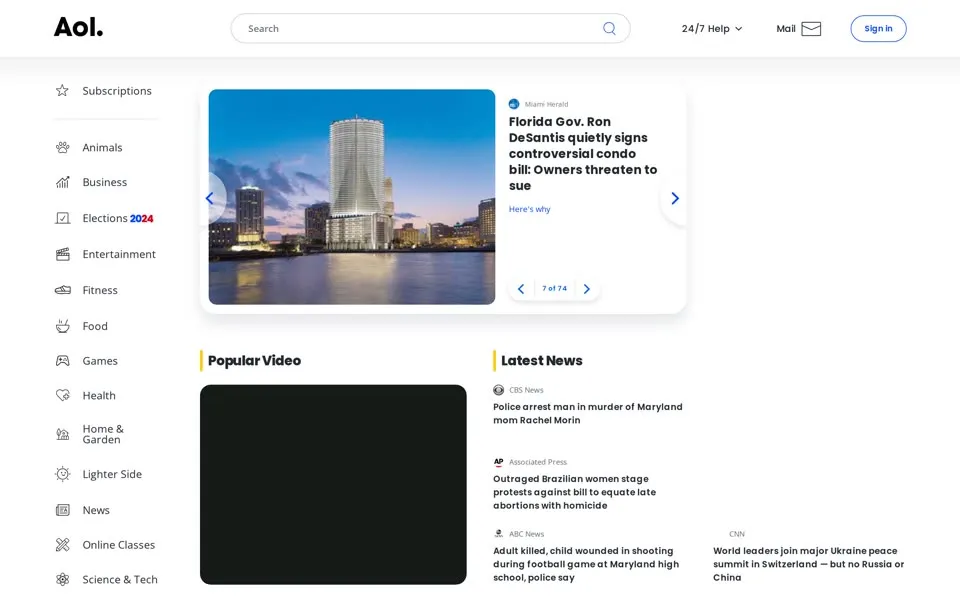Expand the 24/7 Help dropdown
Screen dimensions: 960x600
[711, 29]
